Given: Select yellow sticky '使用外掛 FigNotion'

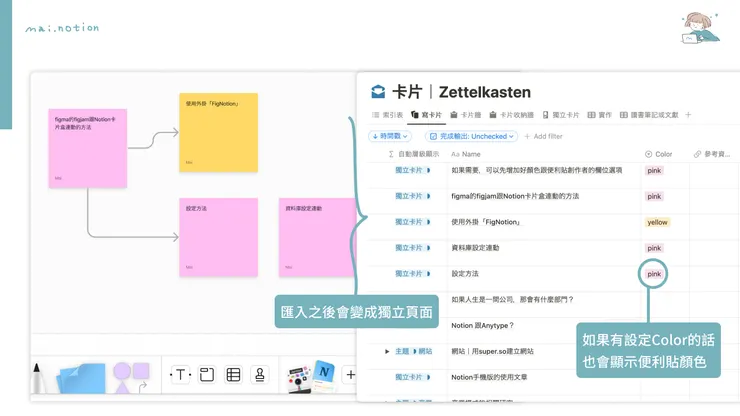Looking at the screenshot, I should click(x=219, y=133).
